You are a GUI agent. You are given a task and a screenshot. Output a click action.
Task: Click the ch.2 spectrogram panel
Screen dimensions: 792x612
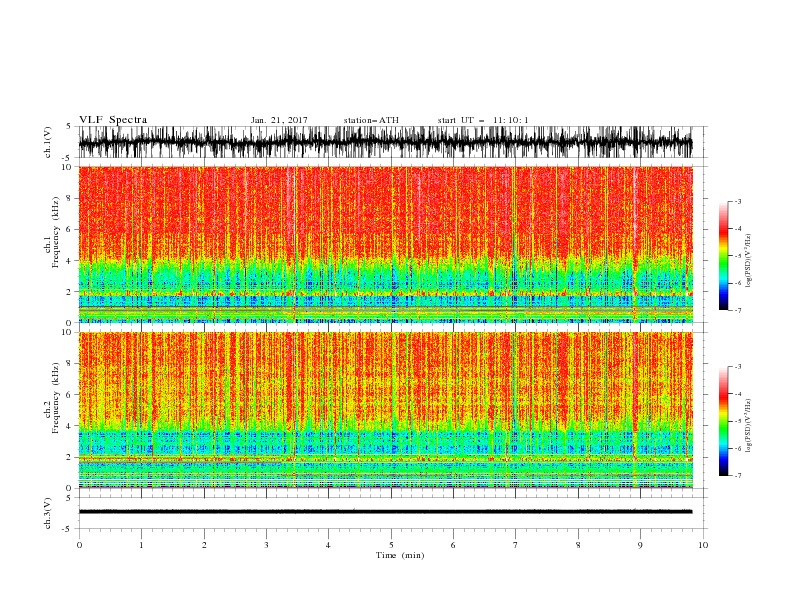385,410
